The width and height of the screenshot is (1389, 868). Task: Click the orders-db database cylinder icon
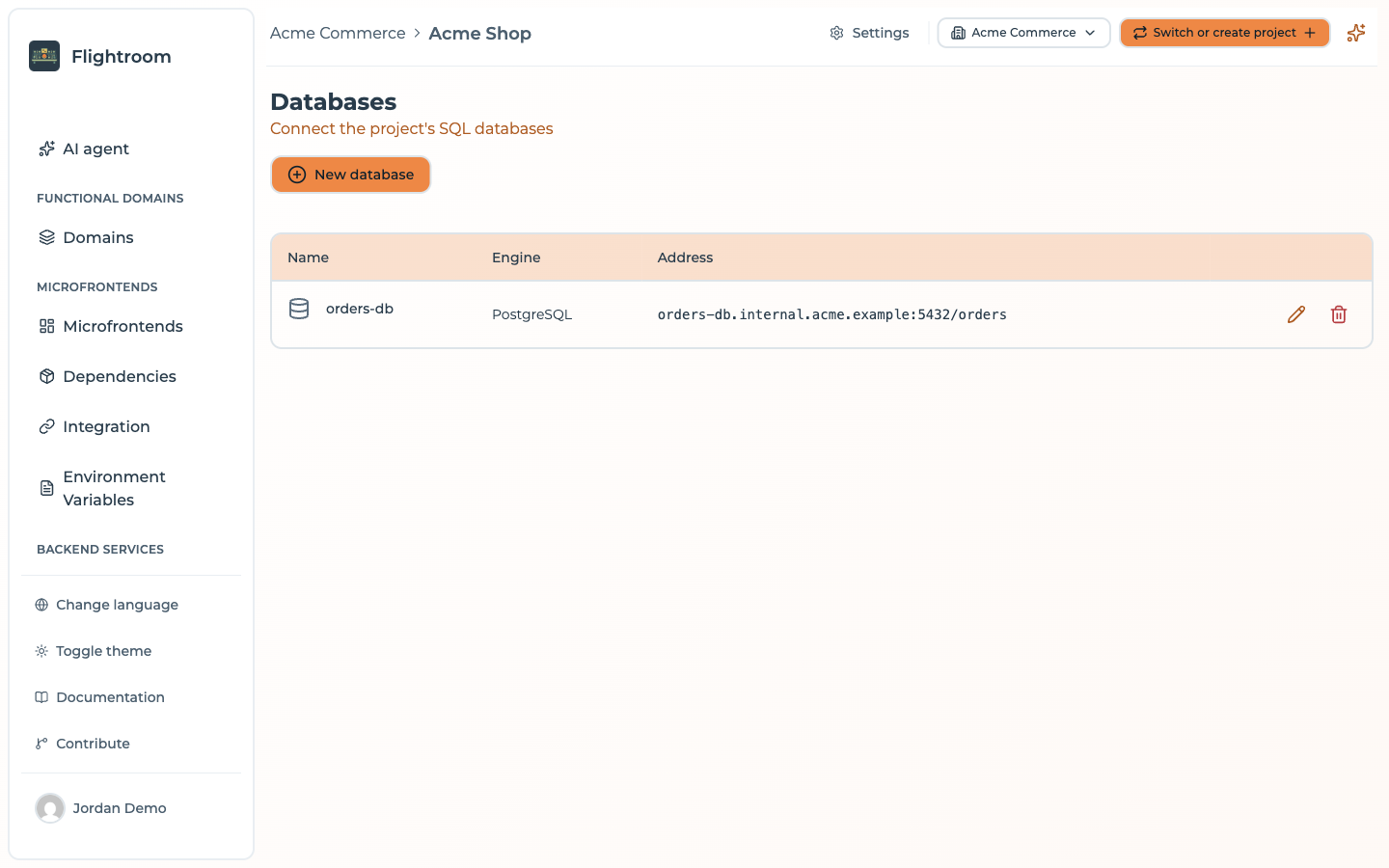point(299,309)
